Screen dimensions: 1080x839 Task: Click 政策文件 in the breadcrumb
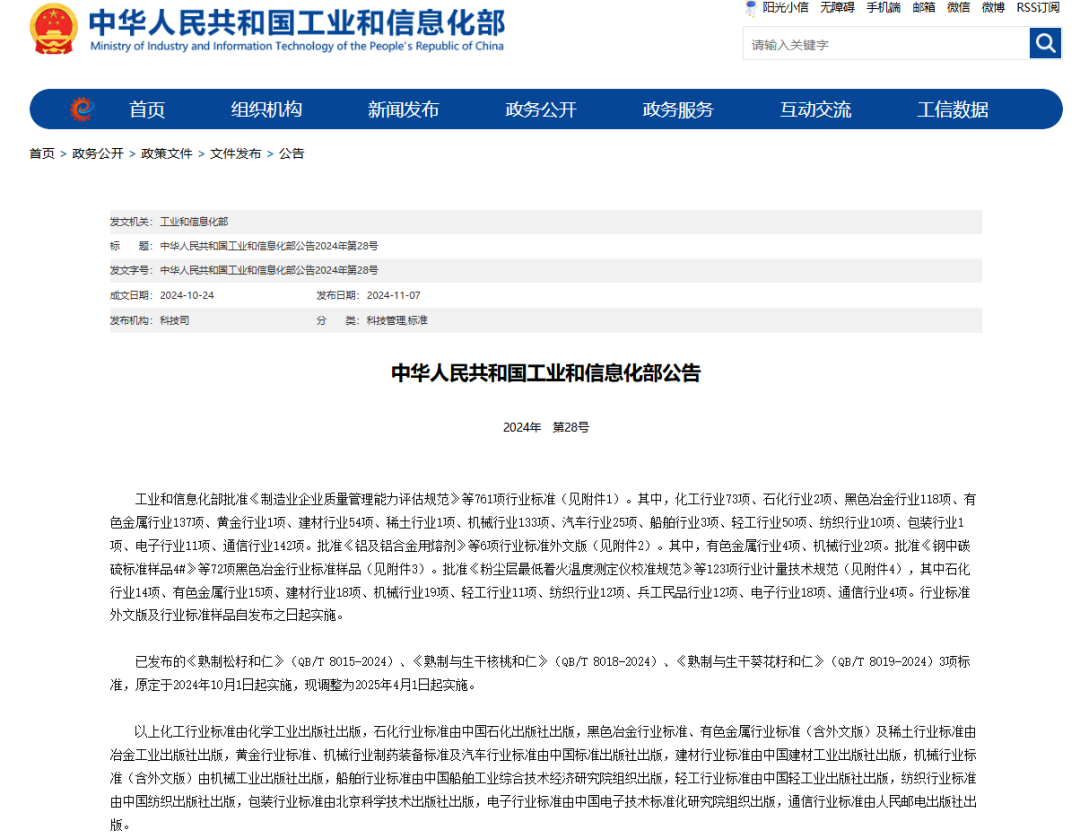167,154
